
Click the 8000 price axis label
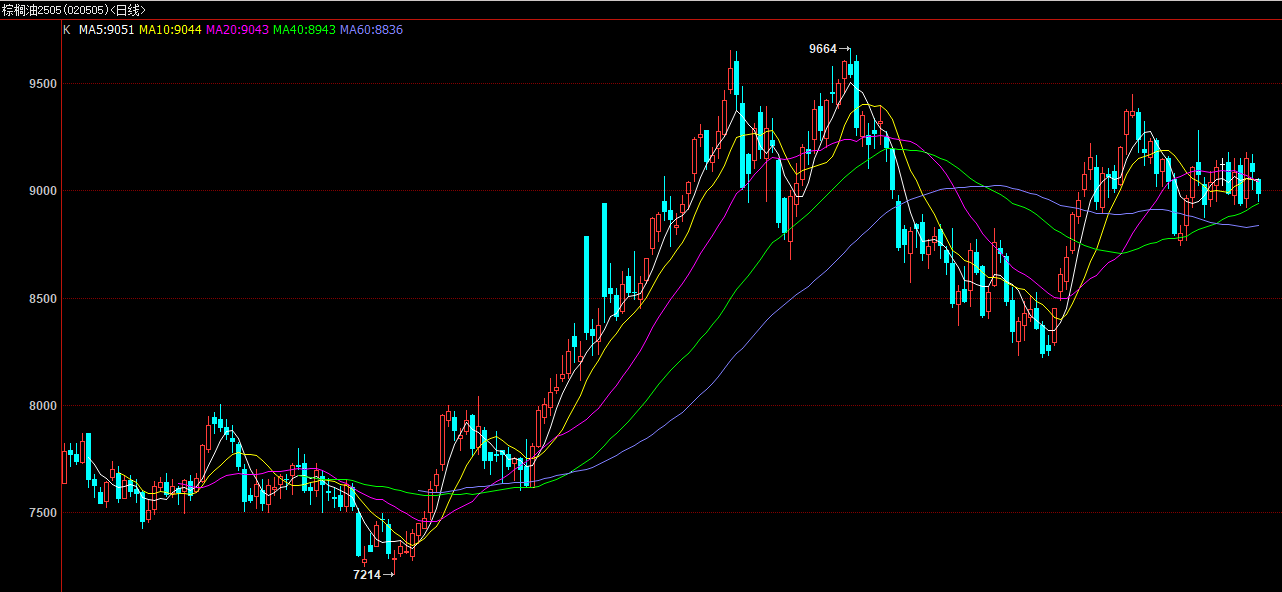coord(43,406)
